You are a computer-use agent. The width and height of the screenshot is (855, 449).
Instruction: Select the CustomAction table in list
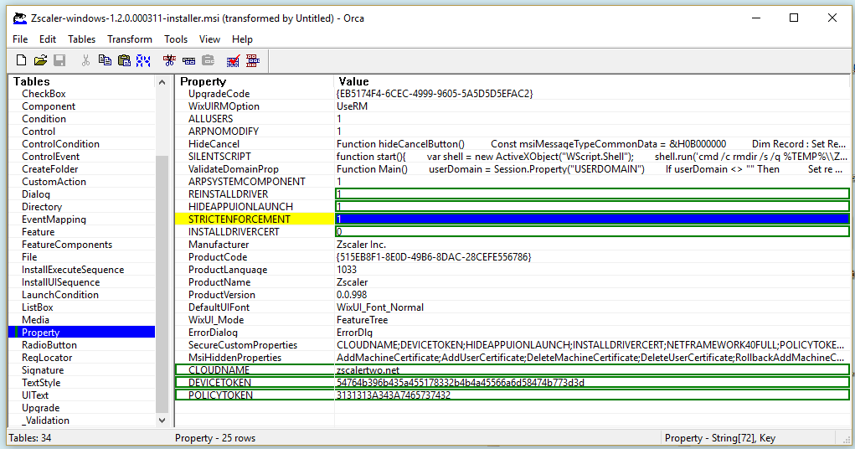point(54,182)
